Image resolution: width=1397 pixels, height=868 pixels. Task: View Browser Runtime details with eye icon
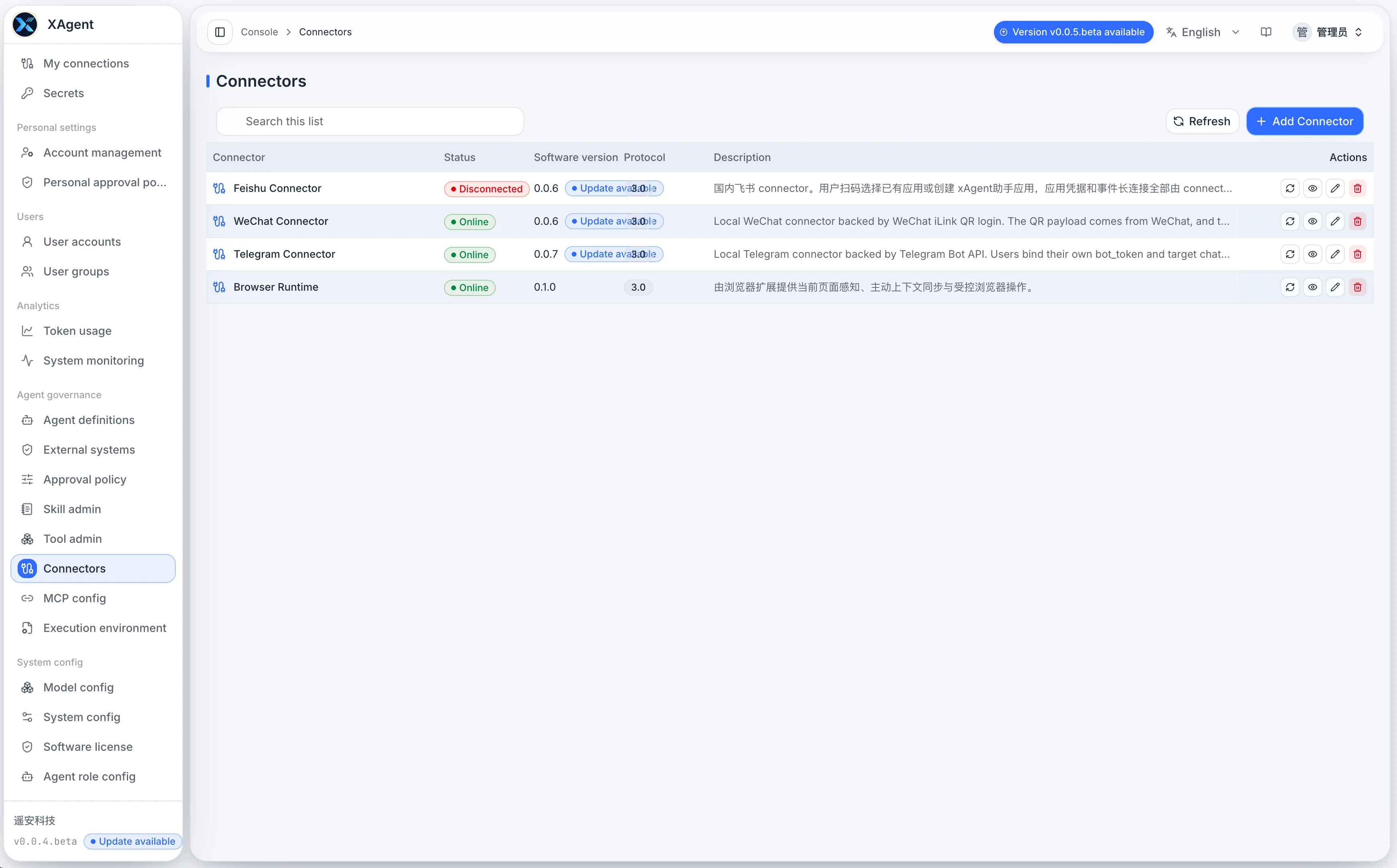(x=1312, y=287)
